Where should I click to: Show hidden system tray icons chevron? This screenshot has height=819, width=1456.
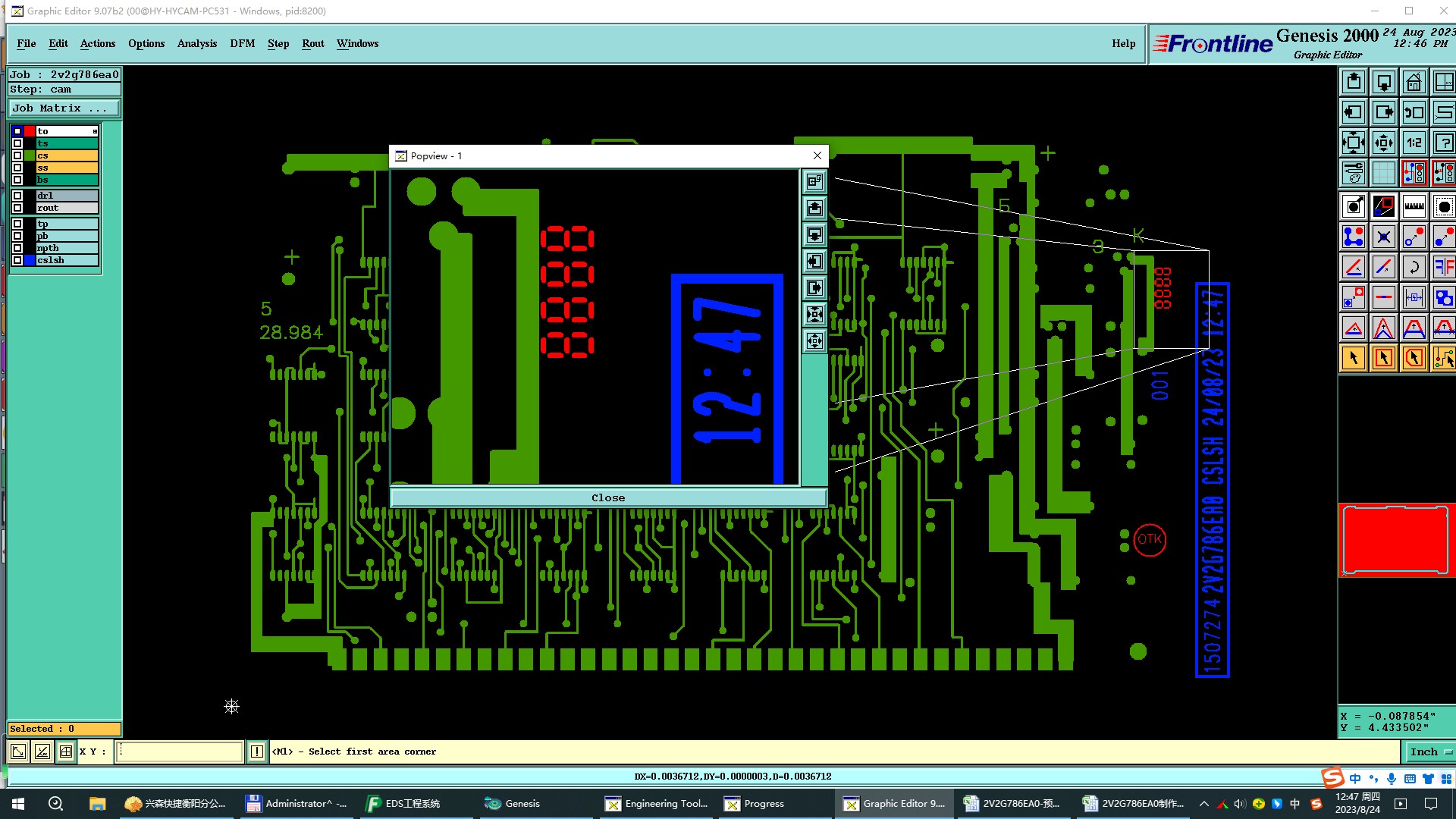point(1203,804)
